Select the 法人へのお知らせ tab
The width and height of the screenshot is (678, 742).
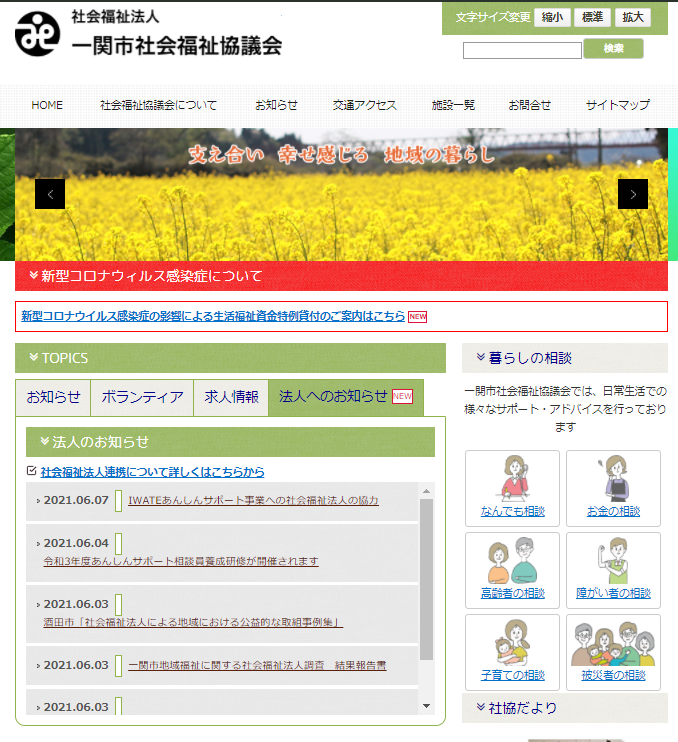[x=346, y=397]
